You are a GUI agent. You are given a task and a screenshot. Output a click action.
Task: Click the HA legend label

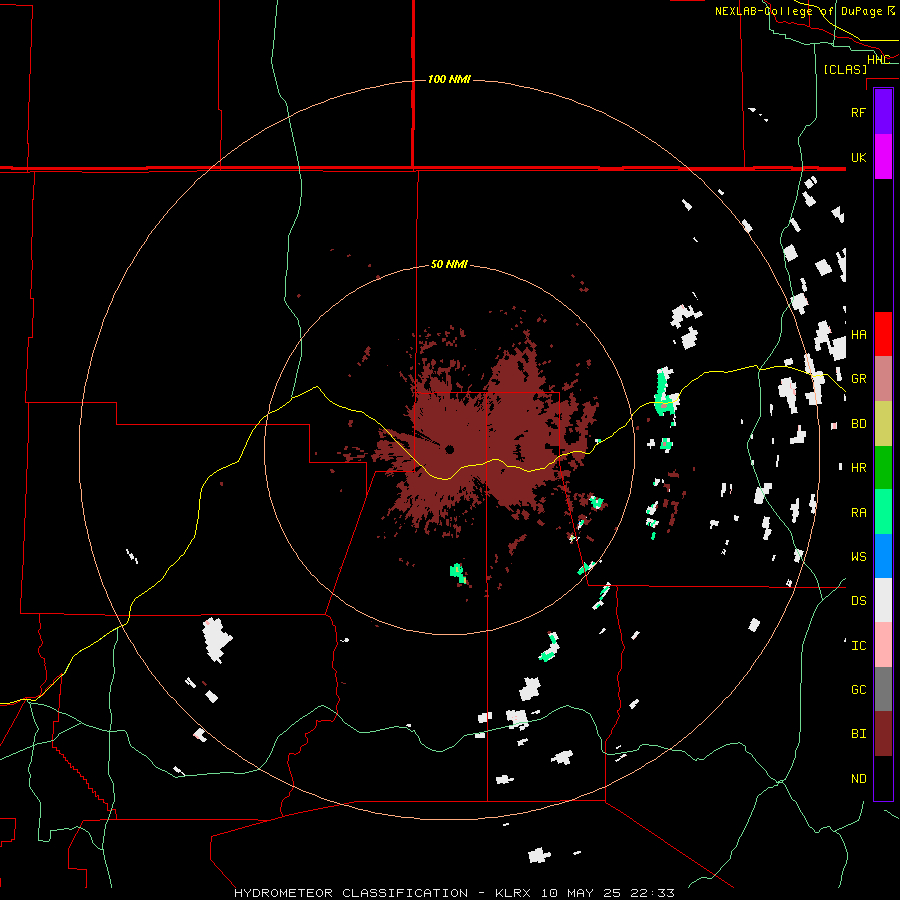pyautogui.click(x=858, y=334)
